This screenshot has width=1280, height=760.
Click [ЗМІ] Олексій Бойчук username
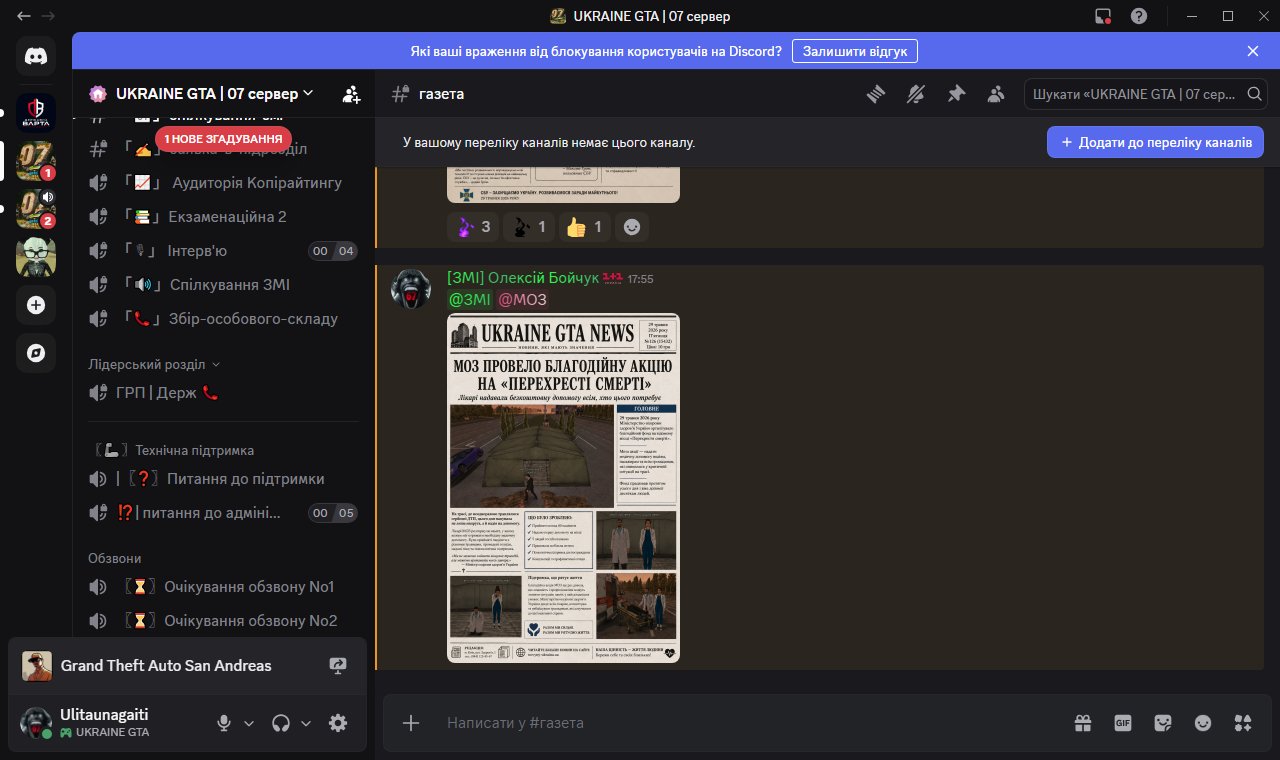[522, 278]
